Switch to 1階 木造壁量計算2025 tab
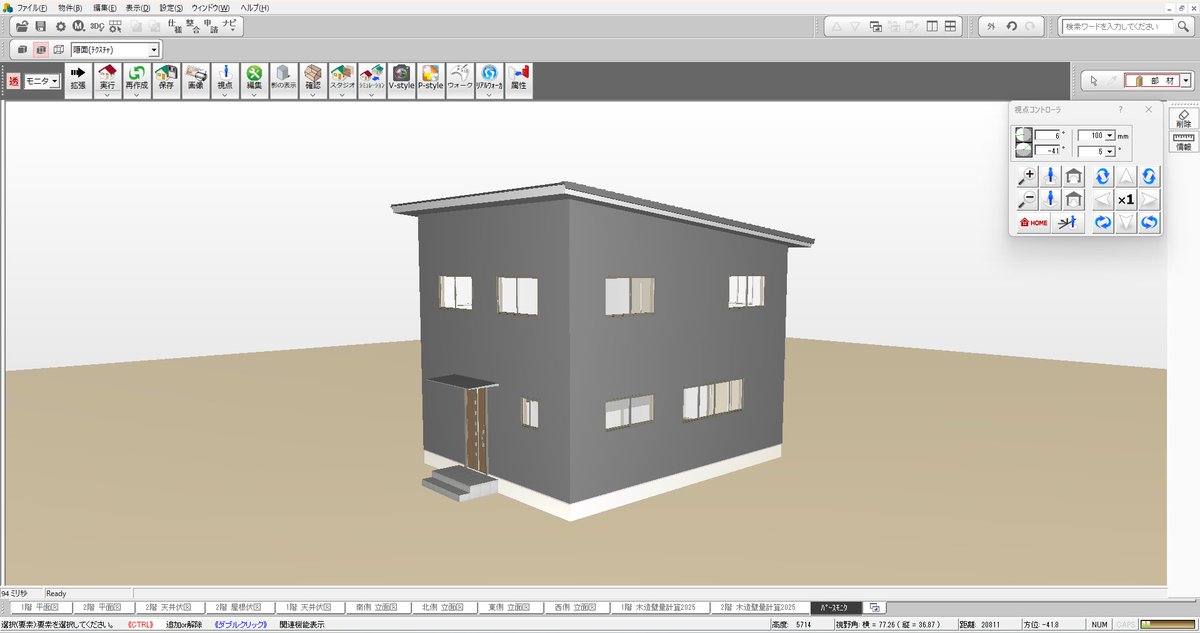1200x633 pixels. click(x=659, y=607)
